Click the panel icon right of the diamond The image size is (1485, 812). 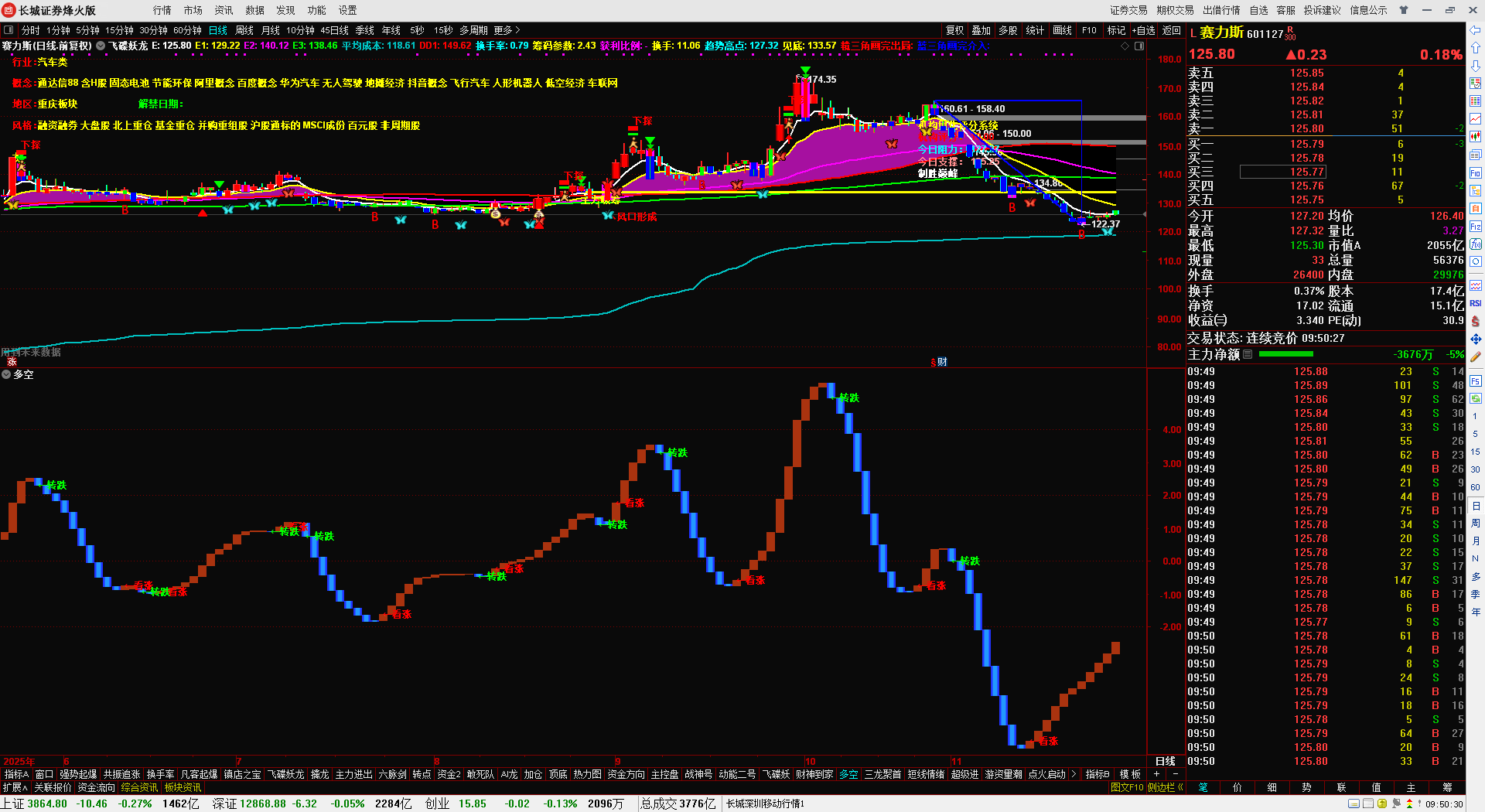point(1138,46)
